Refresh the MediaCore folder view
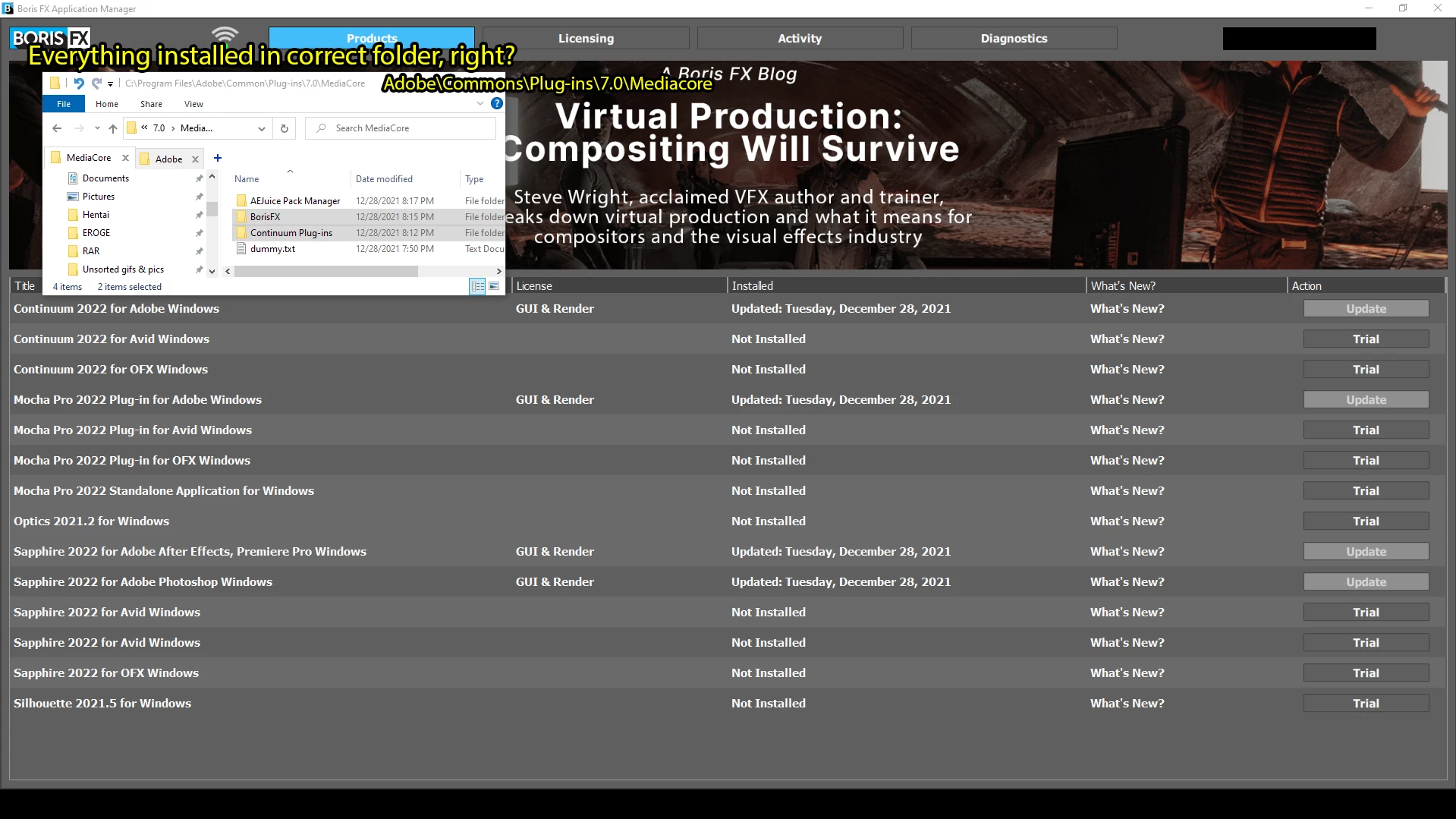Image resolution: width=1456 pixels, height=819 pixels. pos(285,128)
